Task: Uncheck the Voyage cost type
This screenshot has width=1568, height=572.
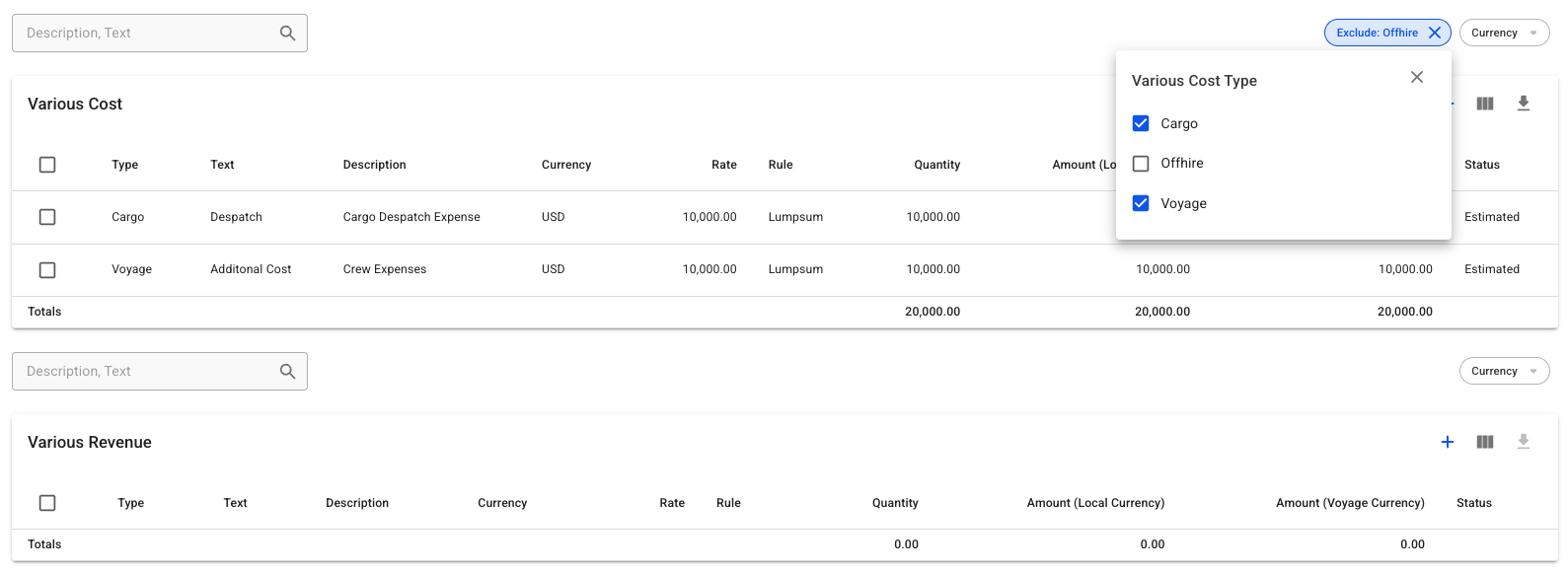Action: (1141, 203)
